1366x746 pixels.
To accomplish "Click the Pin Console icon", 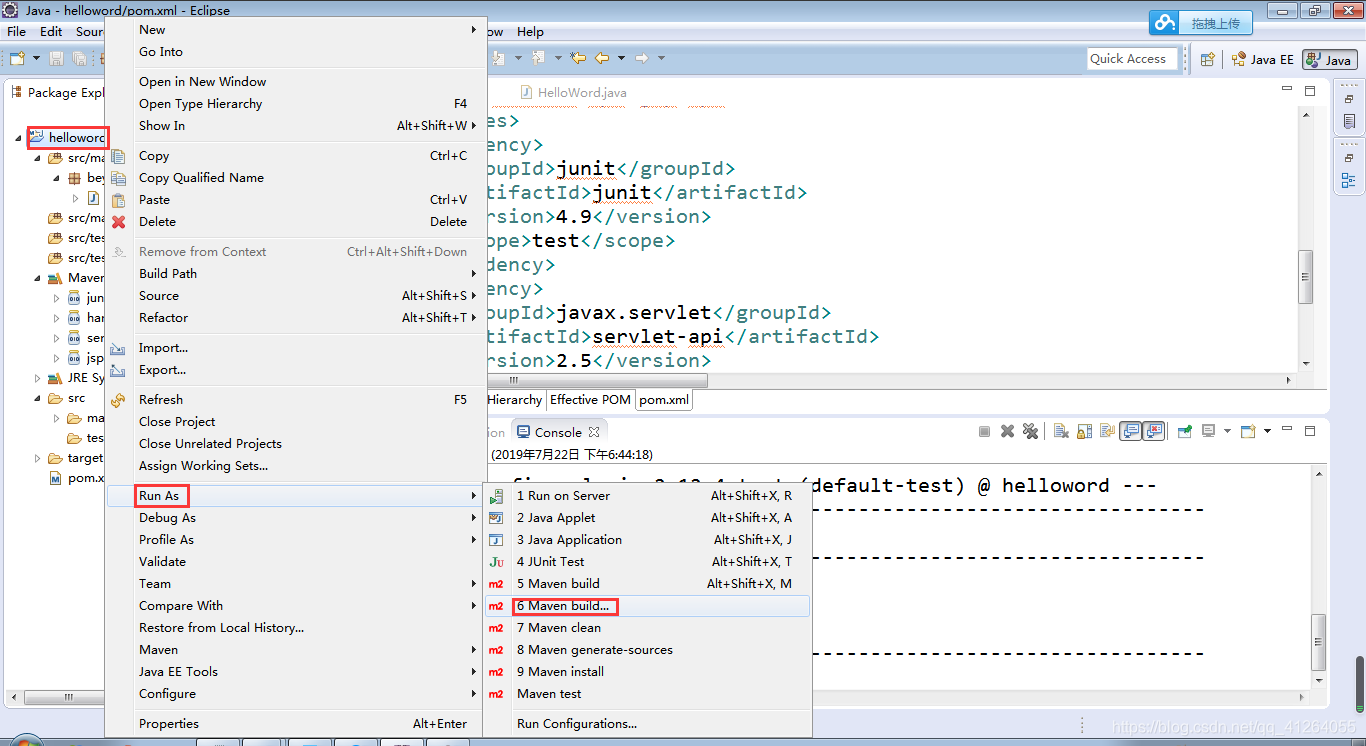I will 1185,431.
